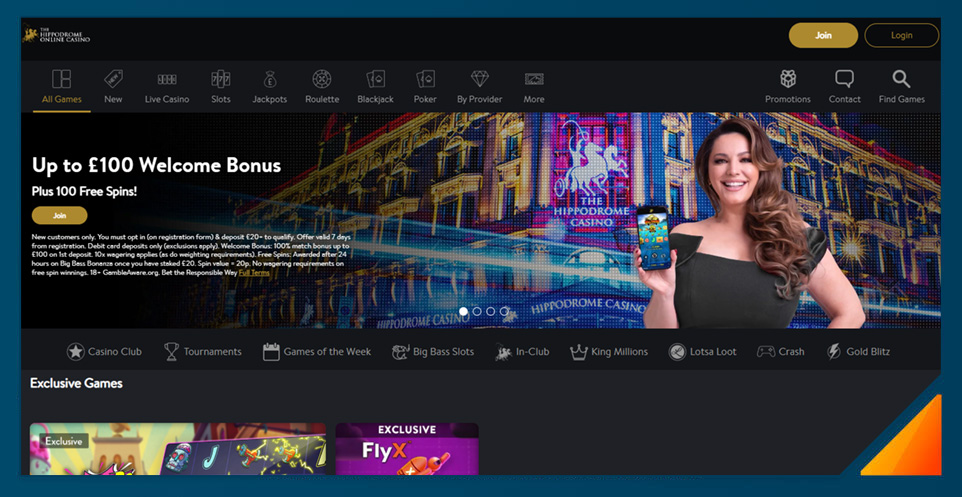Viewport: 962px width, 497px height.
Task: Click the Casino Club star icon
Action: tap(75, 352)
